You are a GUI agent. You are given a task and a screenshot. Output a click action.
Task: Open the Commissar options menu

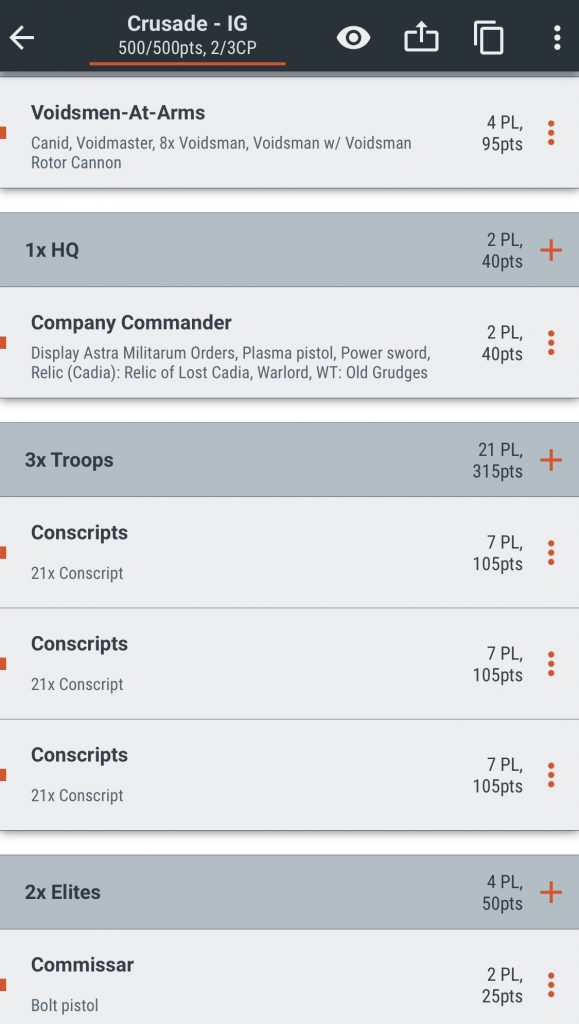tap(552, 984)
